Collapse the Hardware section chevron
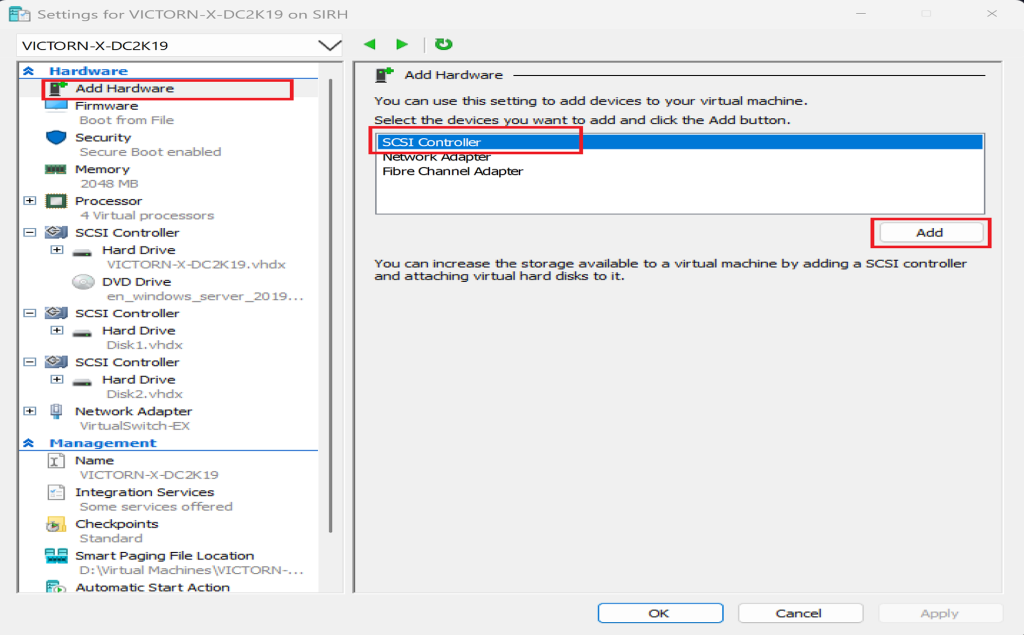Image resolution: width=1024 pixels, height=635 pixels. pyautogui.click(x=29, y=72)
